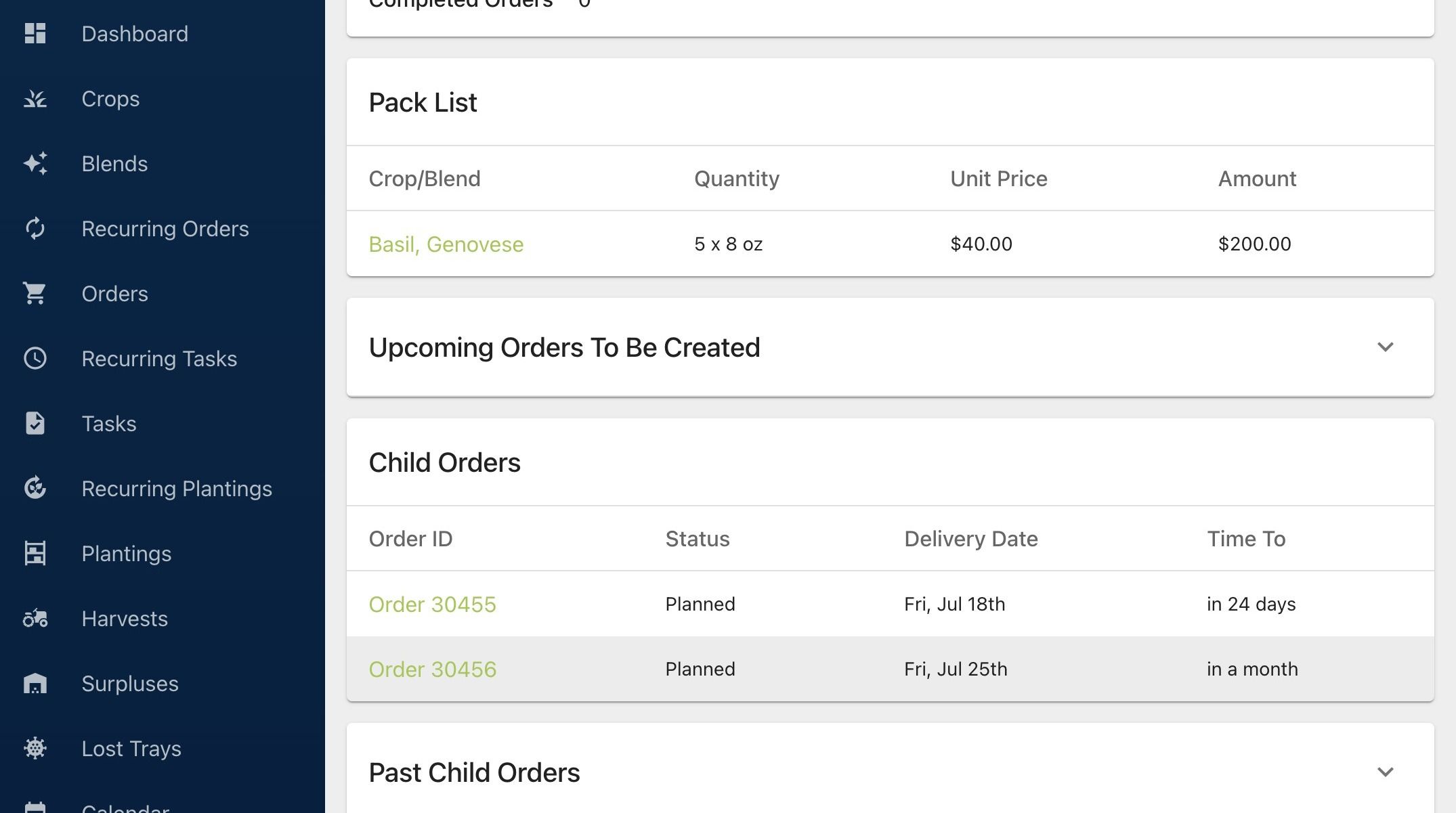Image resolution: width=1456 pixels, height=813 pixels.
Task: Click the Recurring Orders loop icon
Action: (35, 229)
